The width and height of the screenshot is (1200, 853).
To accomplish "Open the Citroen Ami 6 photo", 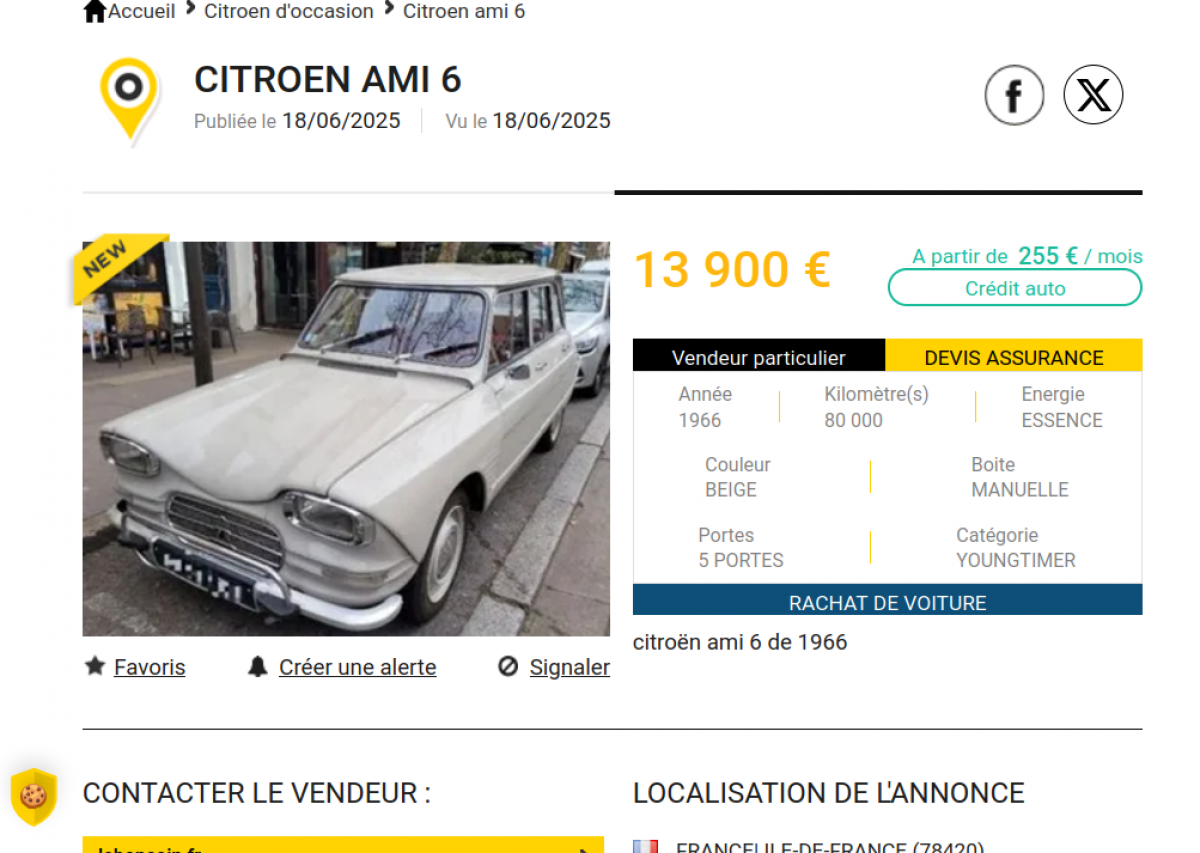I will click(346, 439).
